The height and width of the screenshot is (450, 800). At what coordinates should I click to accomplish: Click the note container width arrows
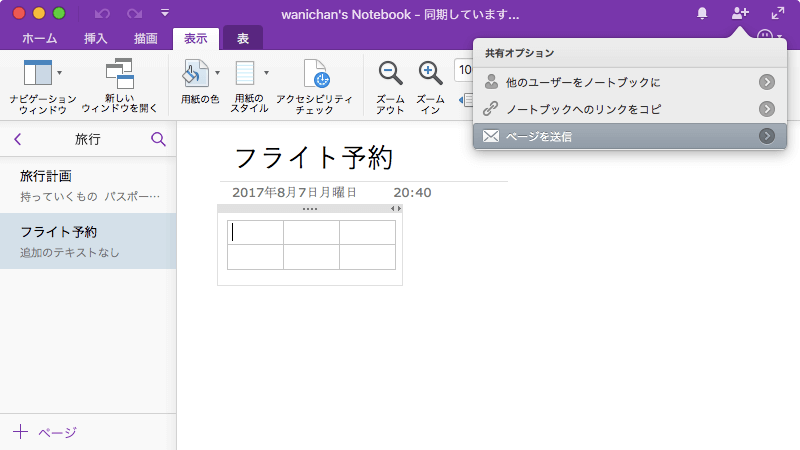pyautogui.click(x=396, y=209)
